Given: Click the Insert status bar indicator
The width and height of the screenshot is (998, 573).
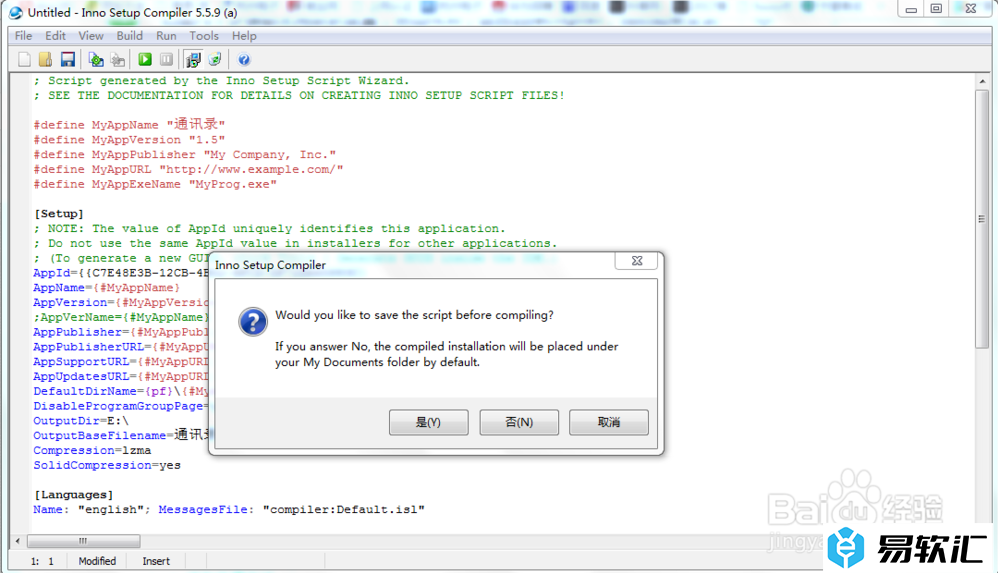Looking at the screenshot, I should [x=156, y=561].
